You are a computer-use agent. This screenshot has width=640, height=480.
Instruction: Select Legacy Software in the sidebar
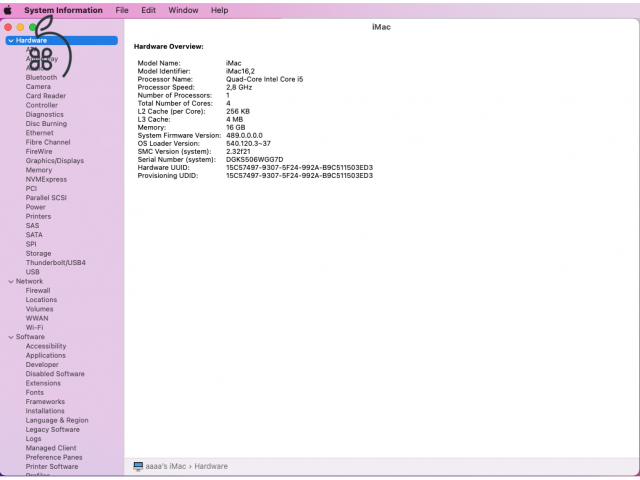pos(53,430)
